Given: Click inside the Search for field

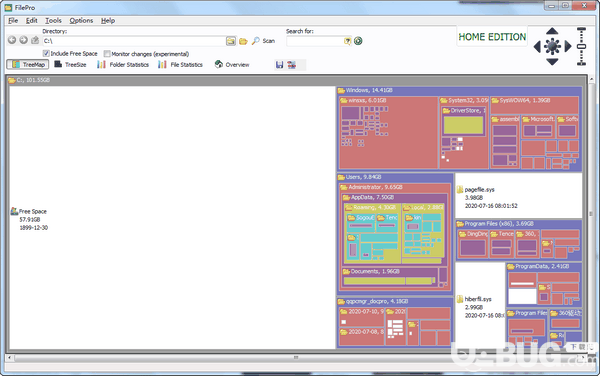Looking at the screenshot, I should 315,41.
